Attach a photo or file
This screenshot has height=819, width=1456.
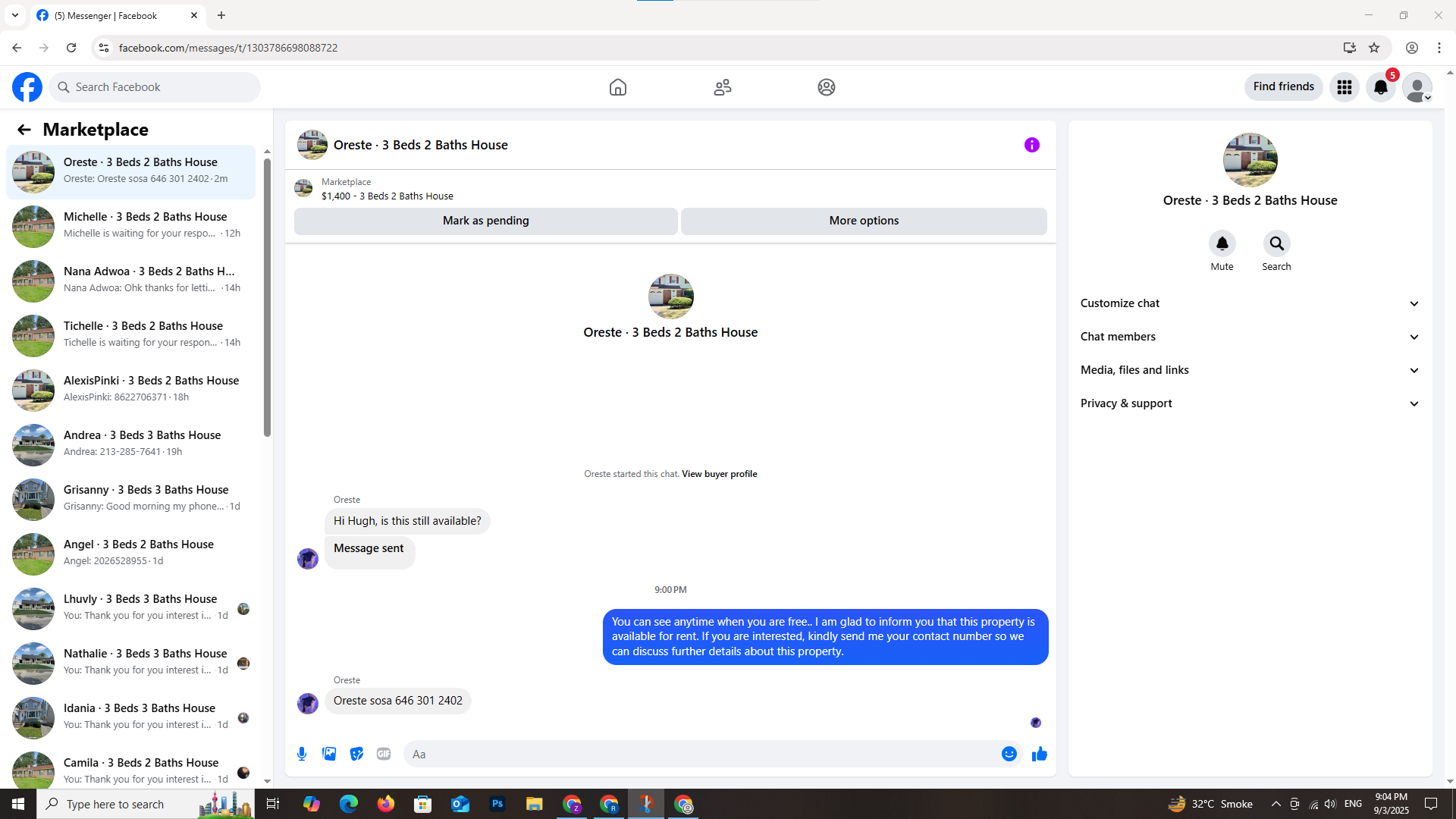(x=329, y=754)
